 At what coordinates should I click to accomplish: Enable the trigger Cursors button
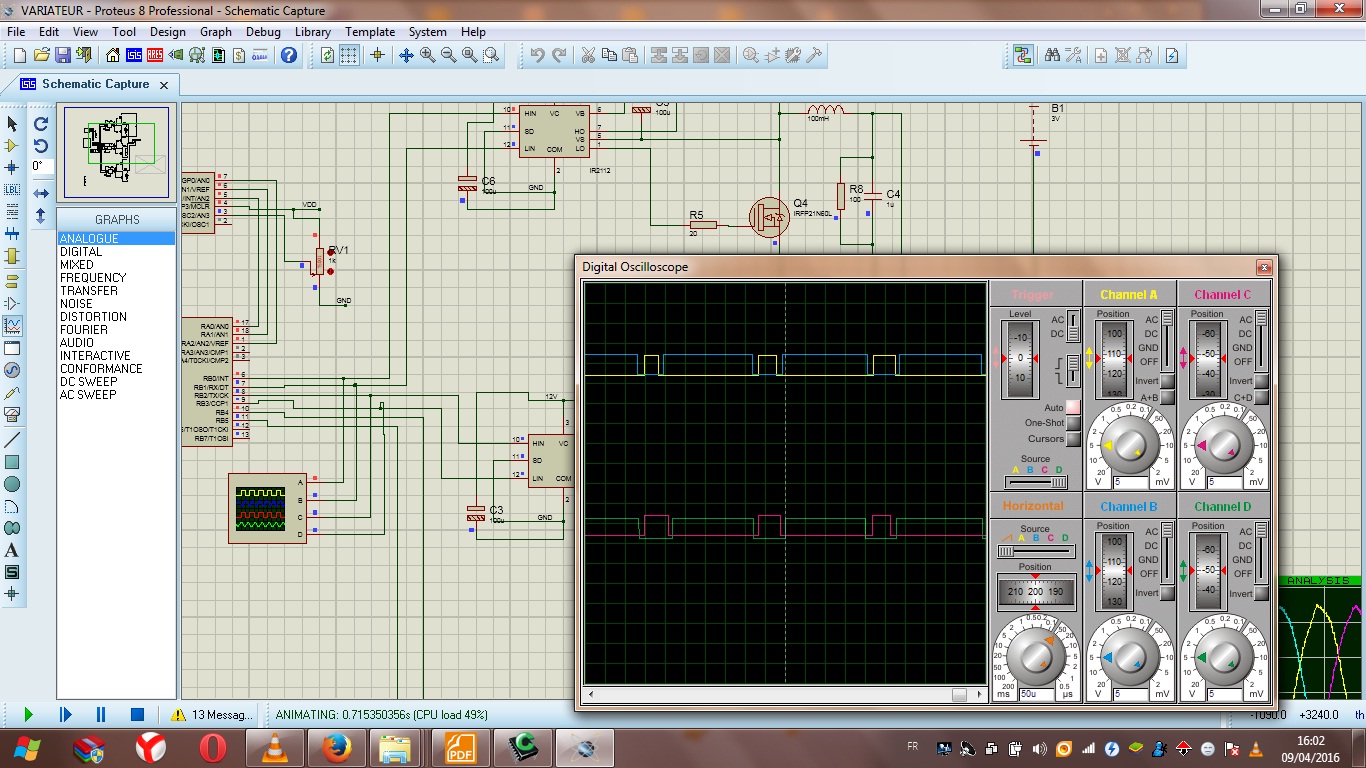[x=1073, y=439]
